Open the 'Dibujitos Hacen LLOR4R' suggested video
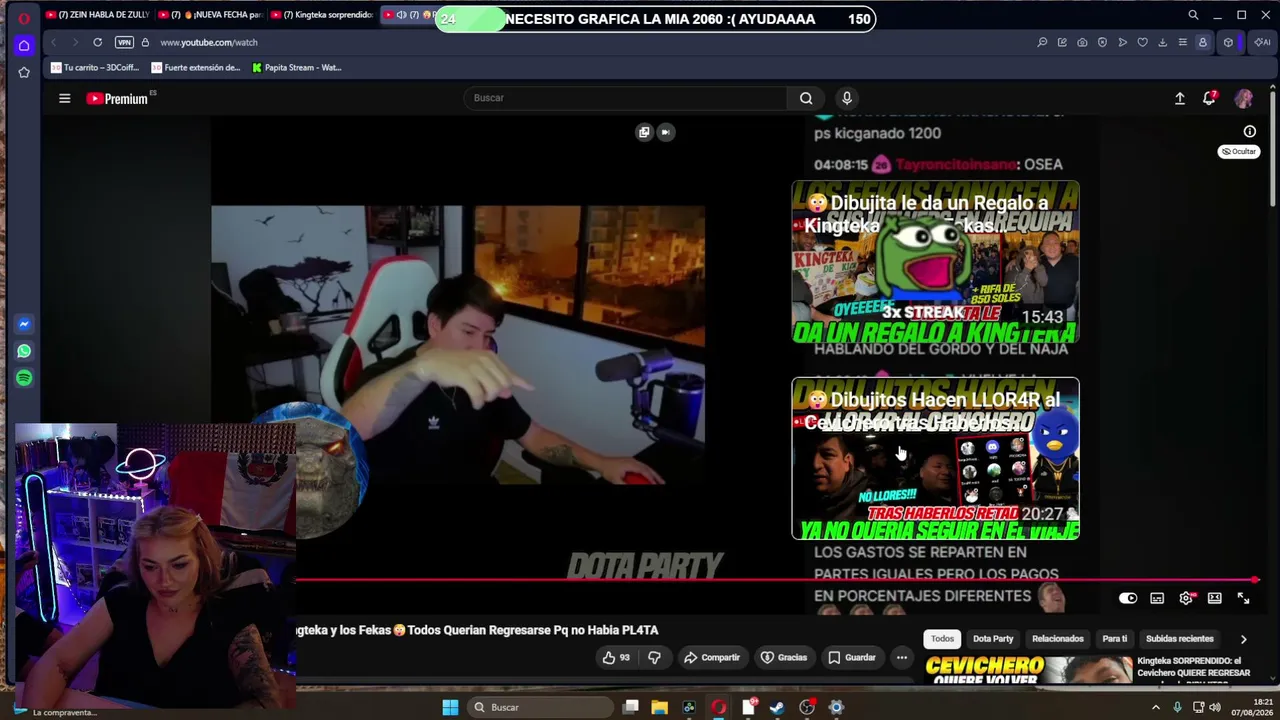Viewport: 1280px width, 720px height. (935, 458)
